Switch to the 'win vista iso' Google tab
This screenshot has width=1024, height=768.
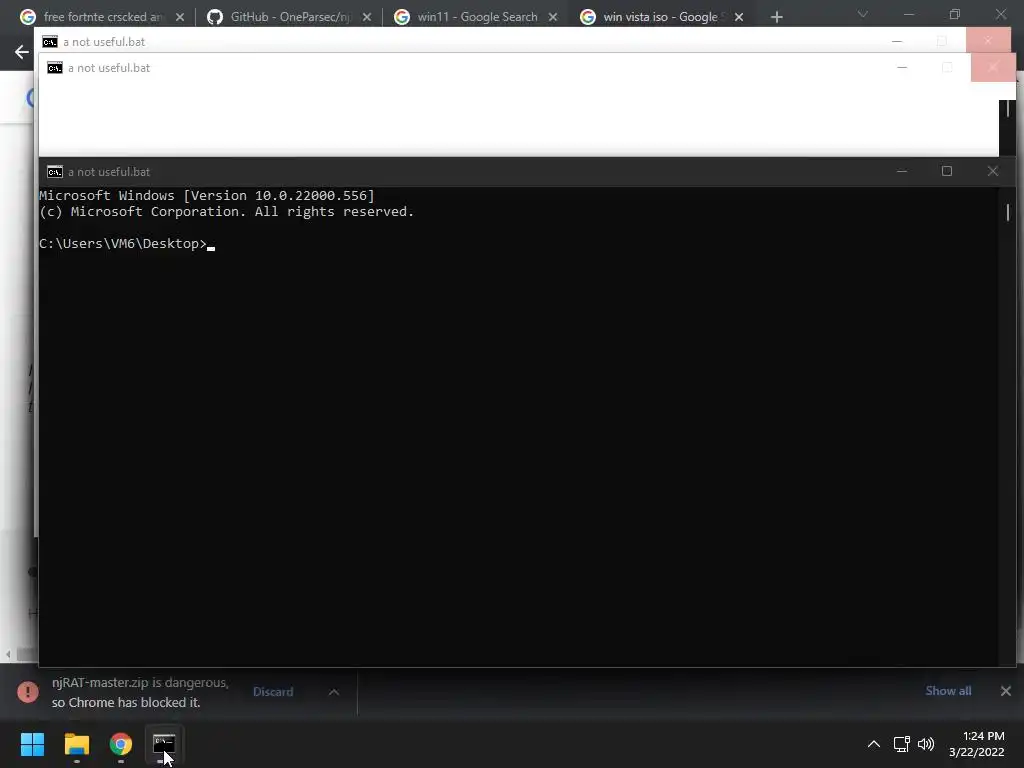pyautogui.click(x=662, y=17)
